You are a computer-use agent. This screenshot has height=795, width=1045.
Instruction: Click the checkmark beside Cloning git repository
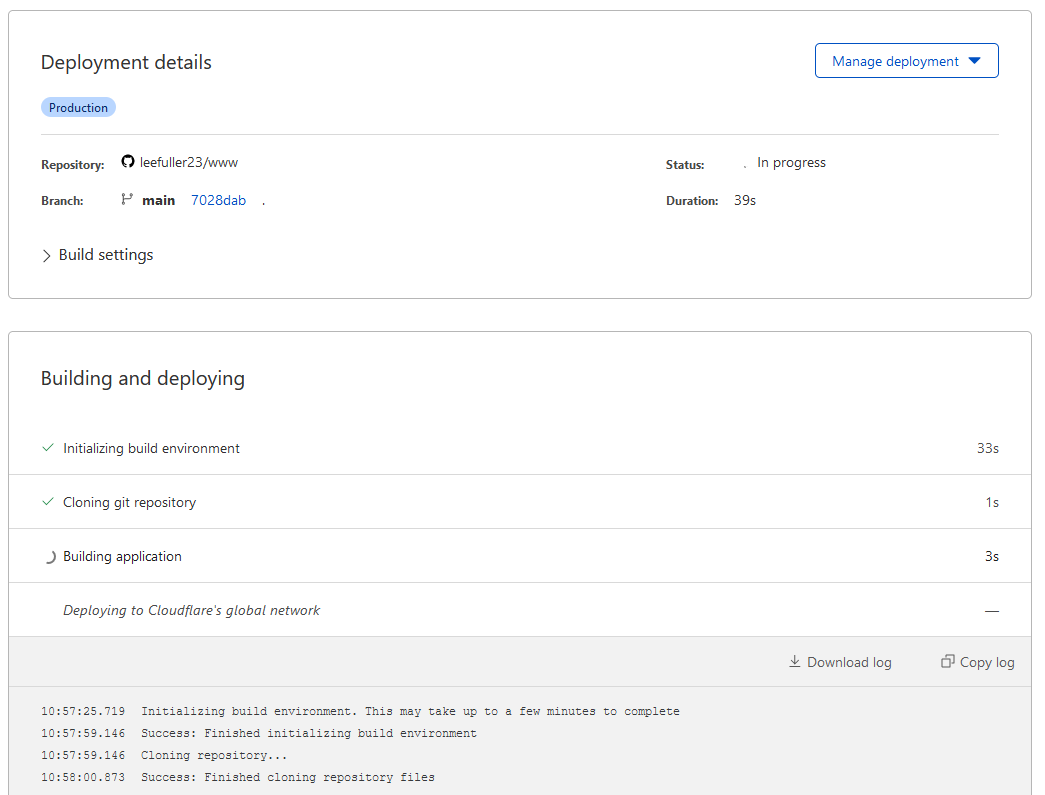click(x=48, y=501)
